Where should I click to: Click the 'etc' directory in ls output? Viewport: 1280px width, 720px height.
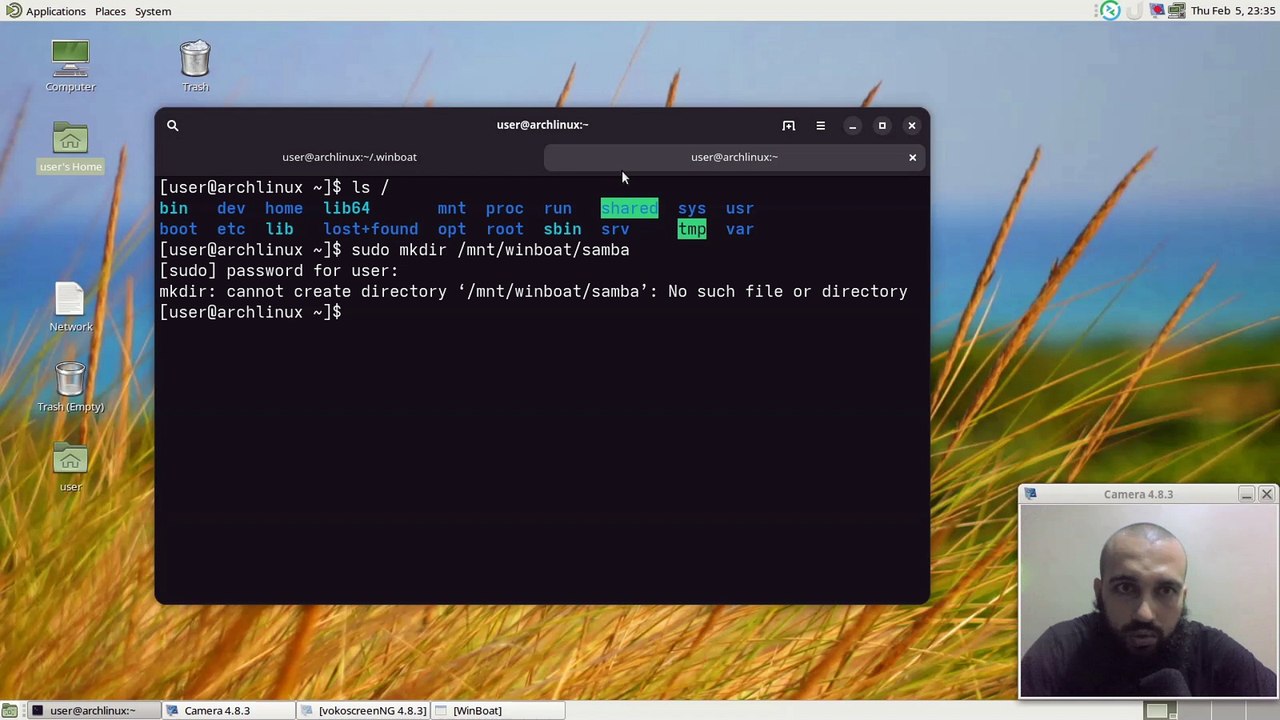(231, 229)
